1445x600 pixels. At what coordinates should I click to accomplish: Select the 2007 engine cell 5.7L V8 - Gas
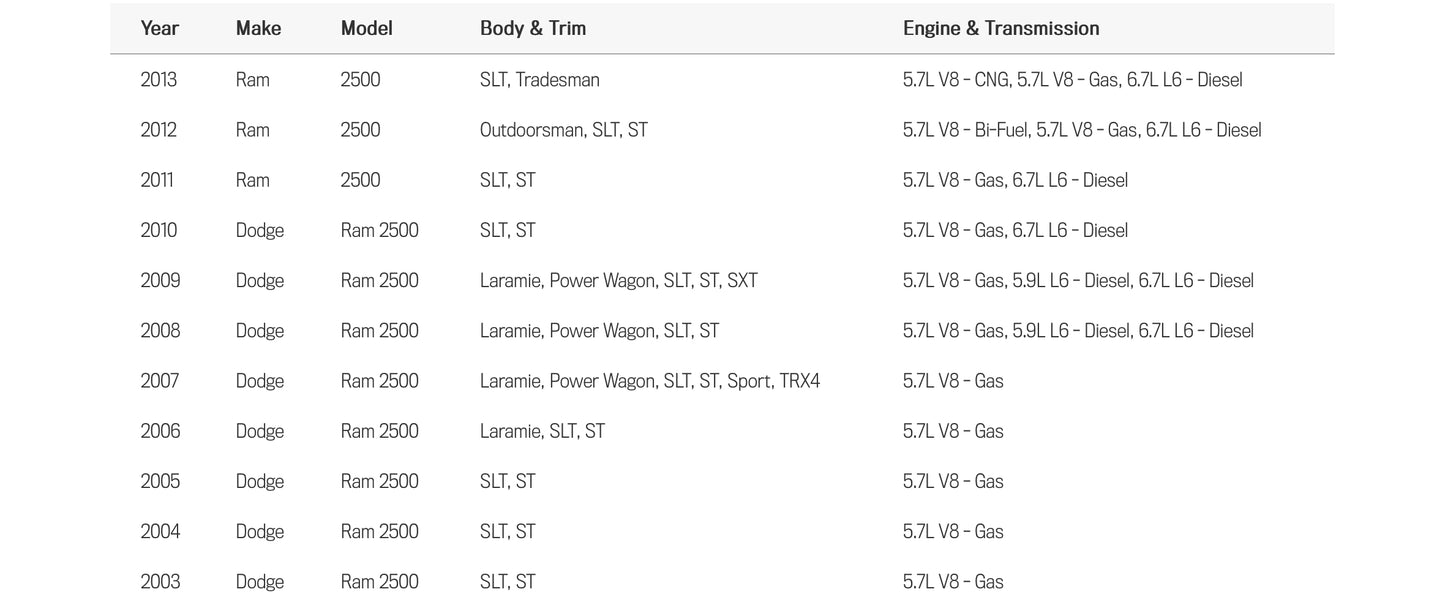point(953,381)
